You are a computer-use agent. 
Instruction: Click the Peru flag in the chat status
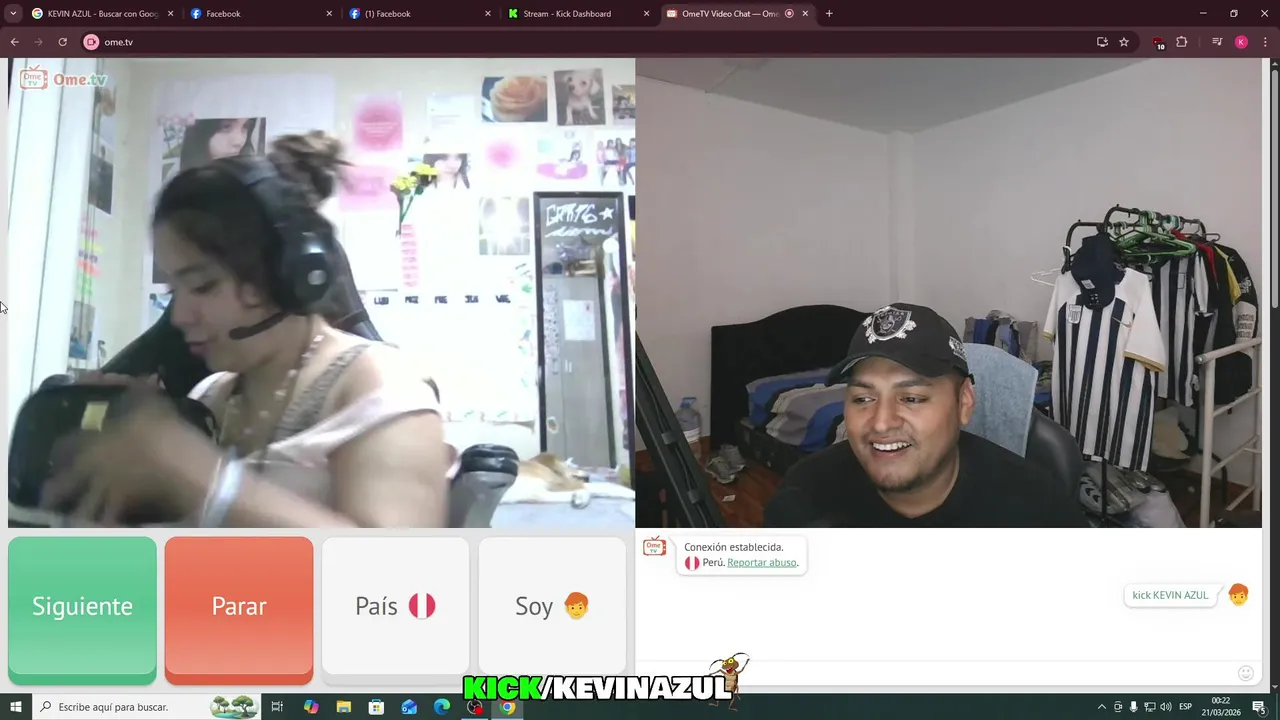point(692,563)
